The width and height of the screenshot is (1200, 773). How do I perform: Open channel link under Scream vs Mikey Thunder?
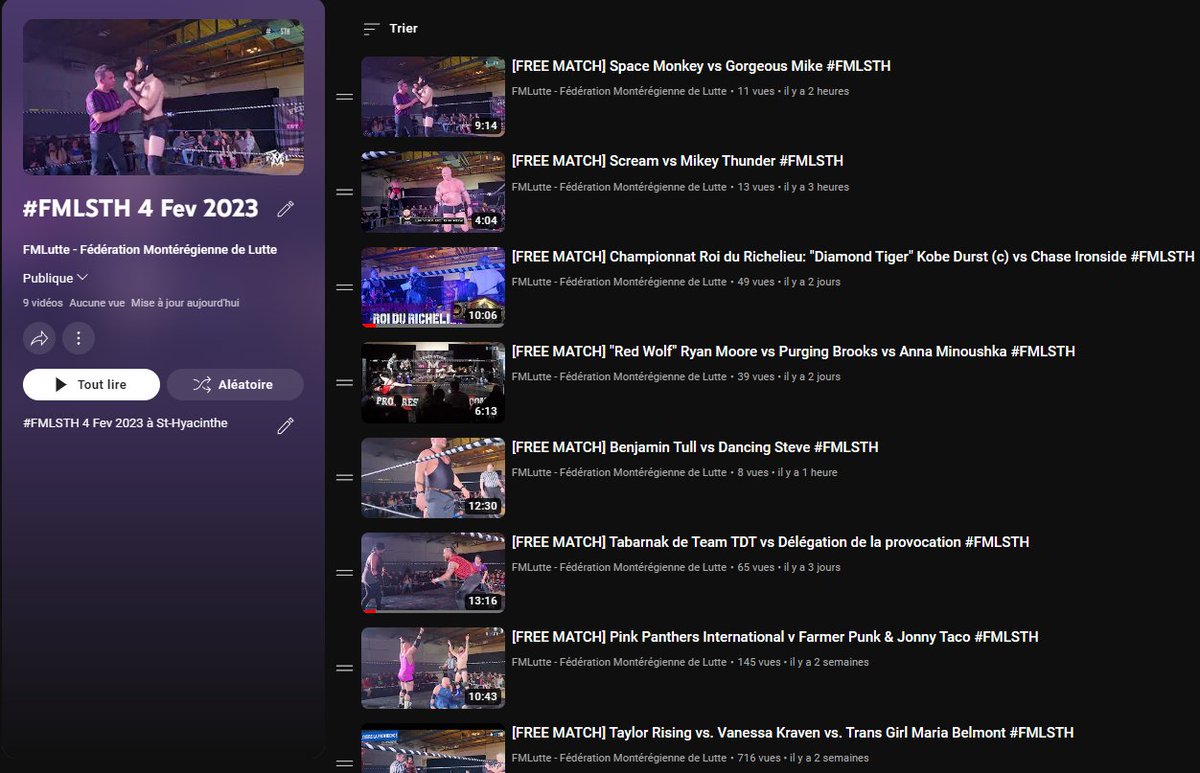coord(619,187)
